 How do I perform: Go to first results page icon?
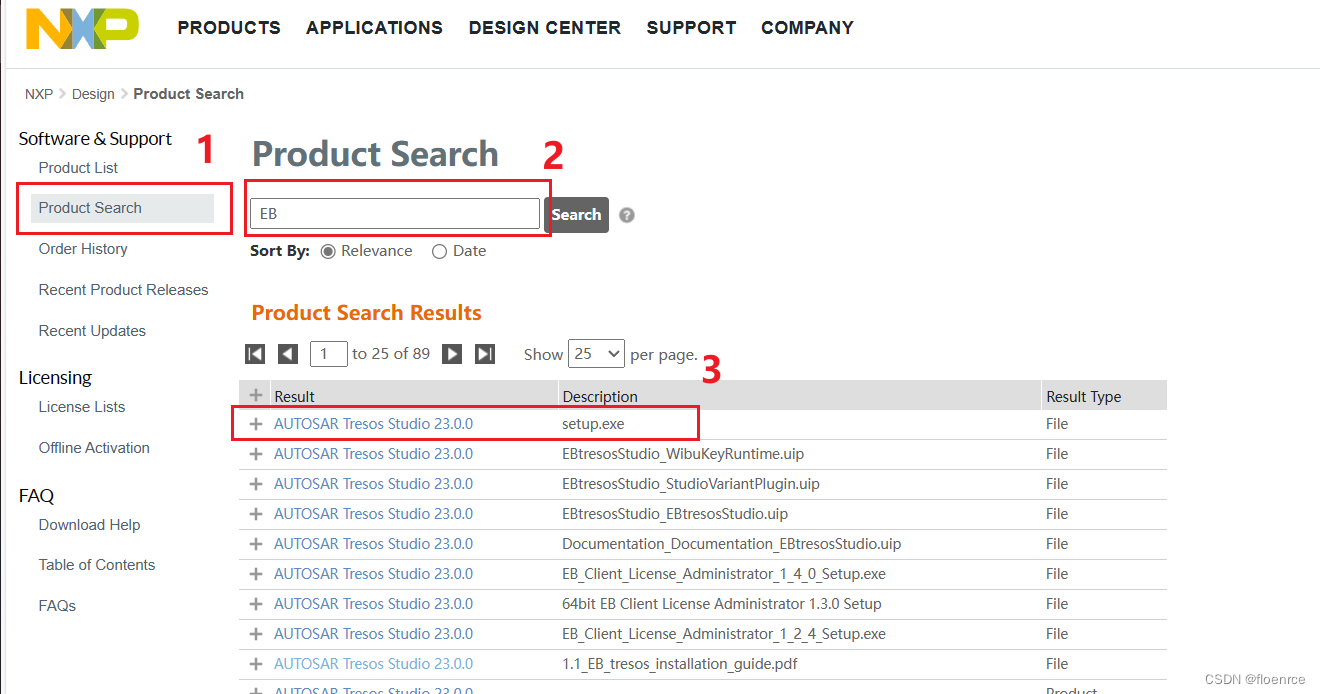pyautogui.click(x=255, y=354)
